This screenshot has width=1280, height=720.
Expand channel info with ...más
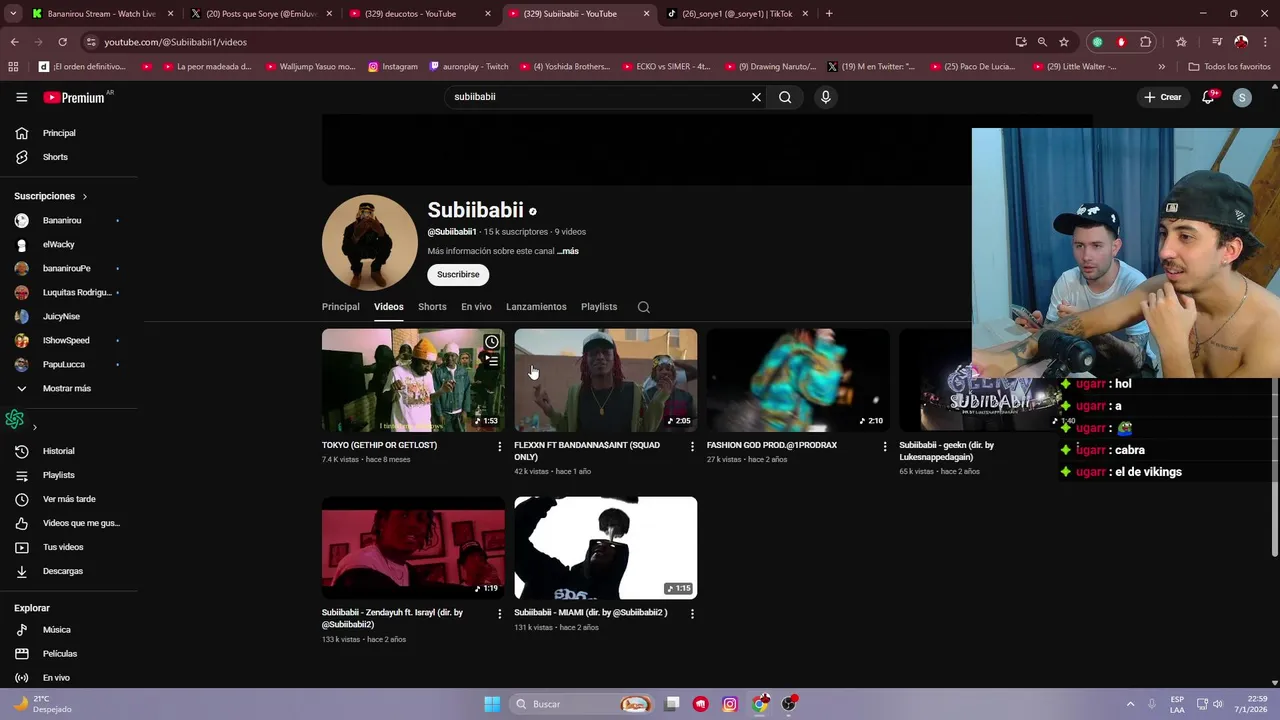568,251
